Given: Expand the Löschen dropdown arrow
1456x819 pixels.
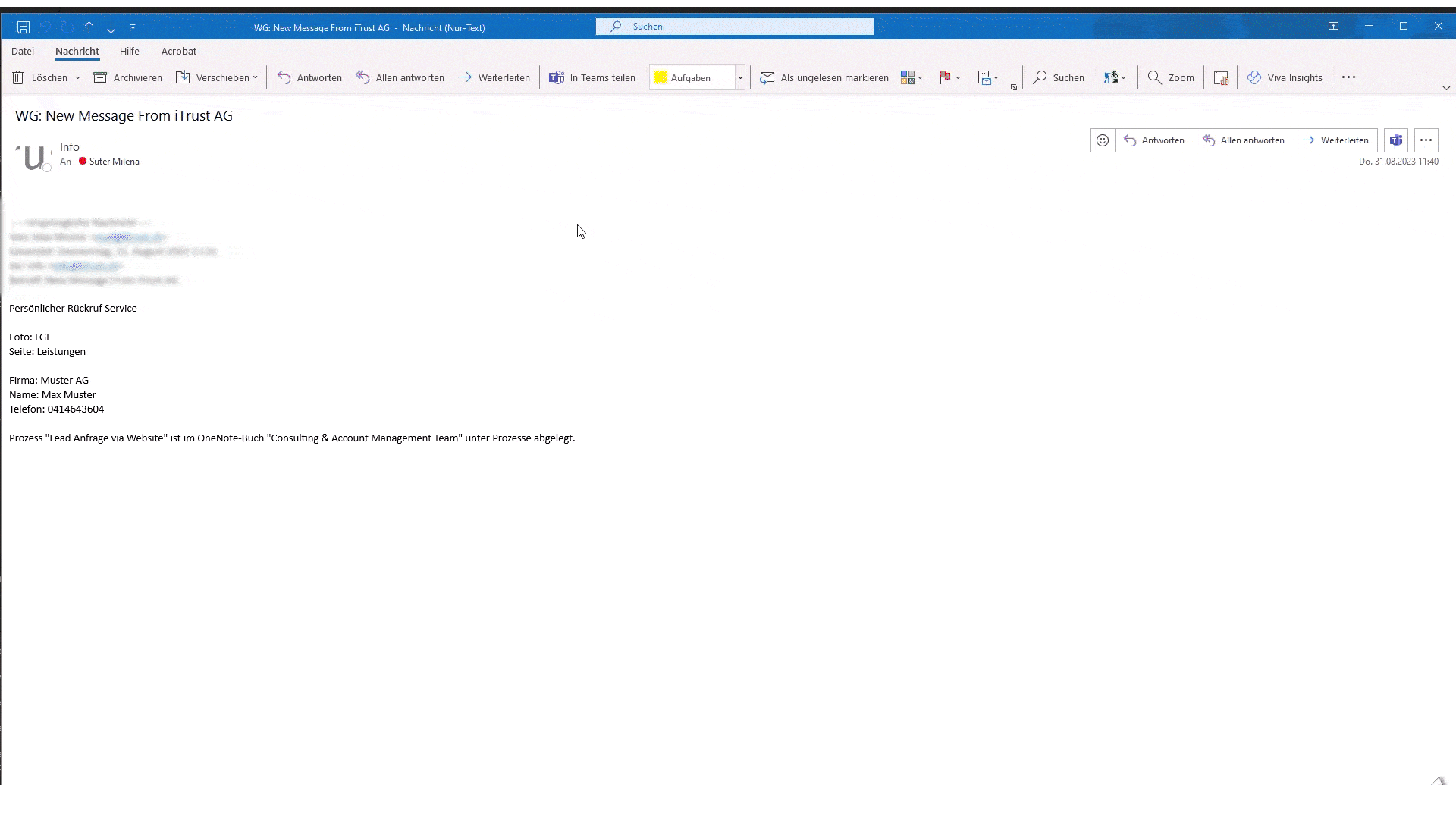Looking at the screenshot, I should 77,77.
